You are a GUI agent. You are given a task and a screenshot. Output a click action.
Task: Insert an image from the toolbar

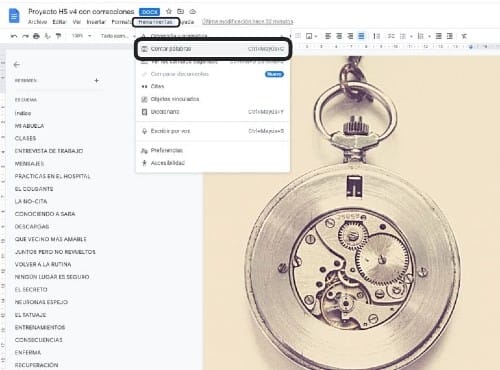(309, 36)
